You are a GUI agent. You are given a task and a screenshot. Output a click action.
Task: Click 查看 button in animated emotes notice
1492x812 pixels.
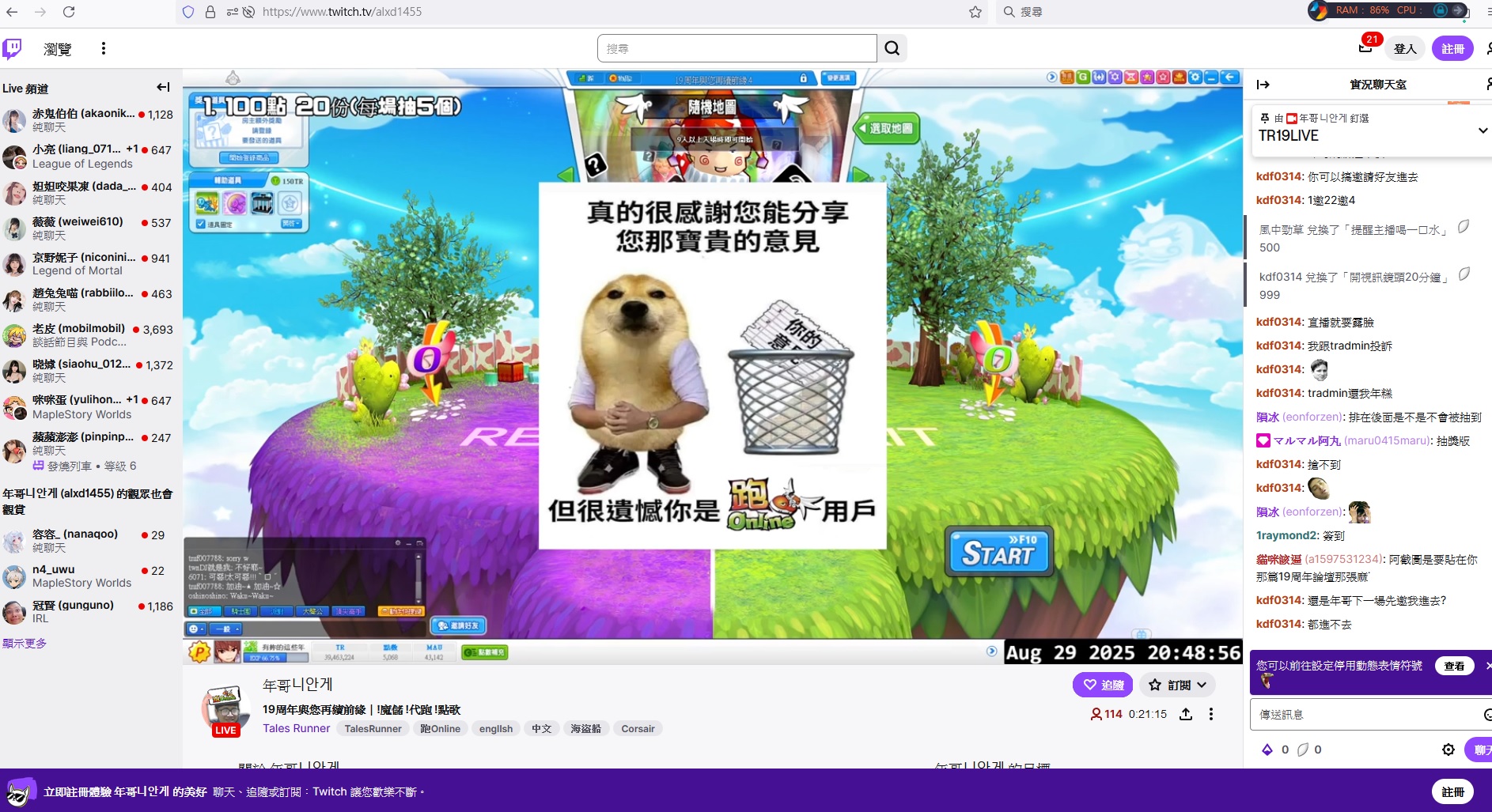pyautogui.click(x=1453, y=666)
